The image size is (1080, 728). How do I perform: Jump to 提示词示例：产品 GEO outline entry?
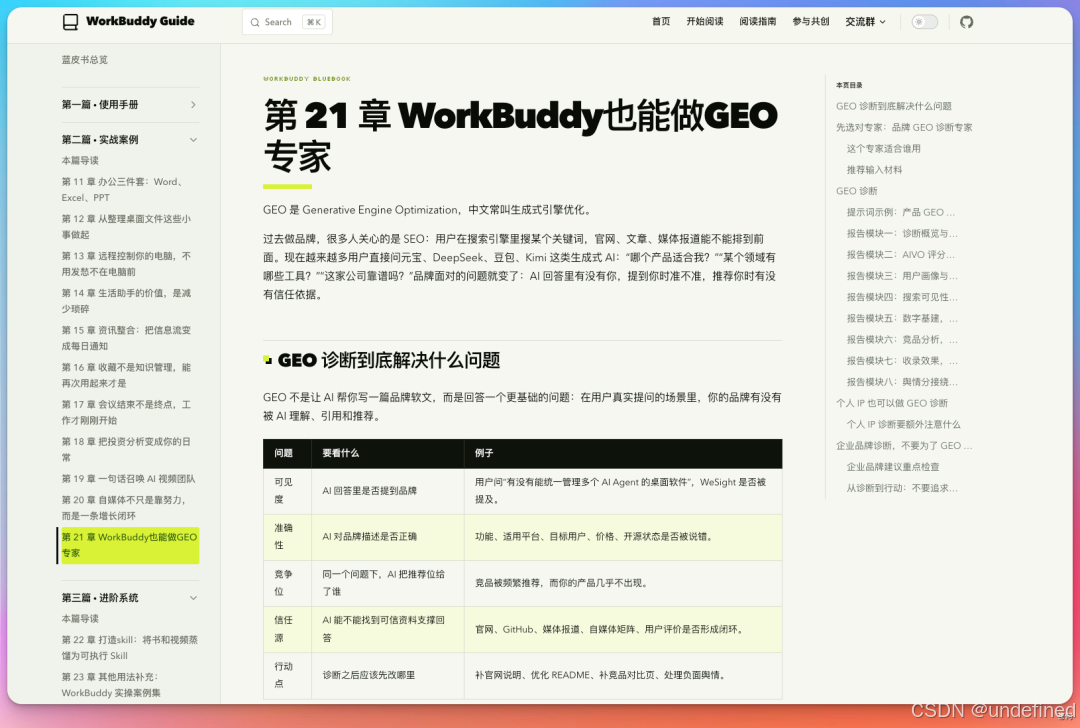(900, 212)
